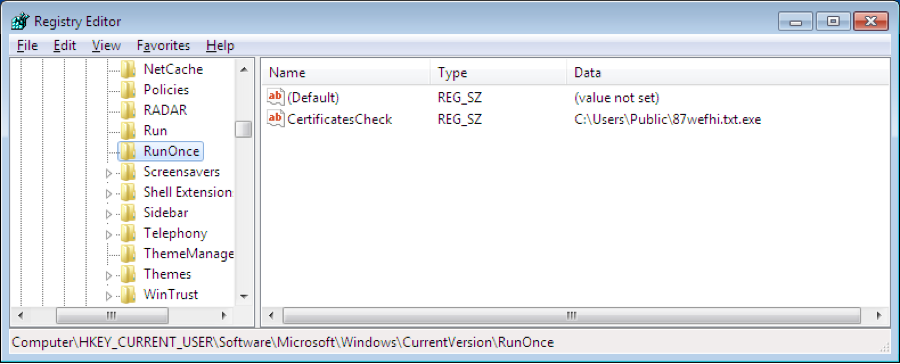Click the status bar registry path
Viewport: 900px width, 364px height.
coord(283,343)
